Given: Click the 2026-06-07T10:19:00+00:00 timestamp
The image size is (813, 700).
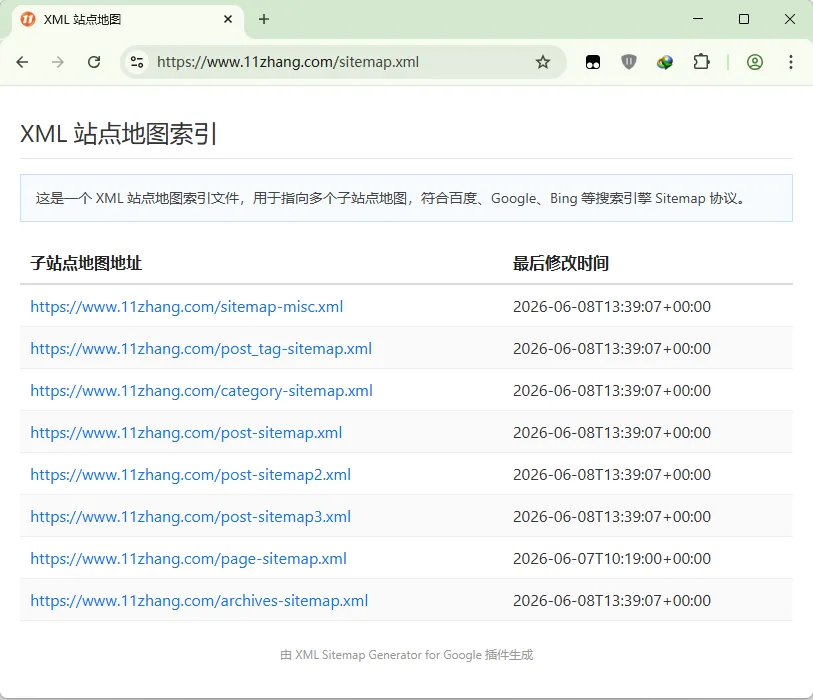Looking at the screenshot, I should pos(612,558).
